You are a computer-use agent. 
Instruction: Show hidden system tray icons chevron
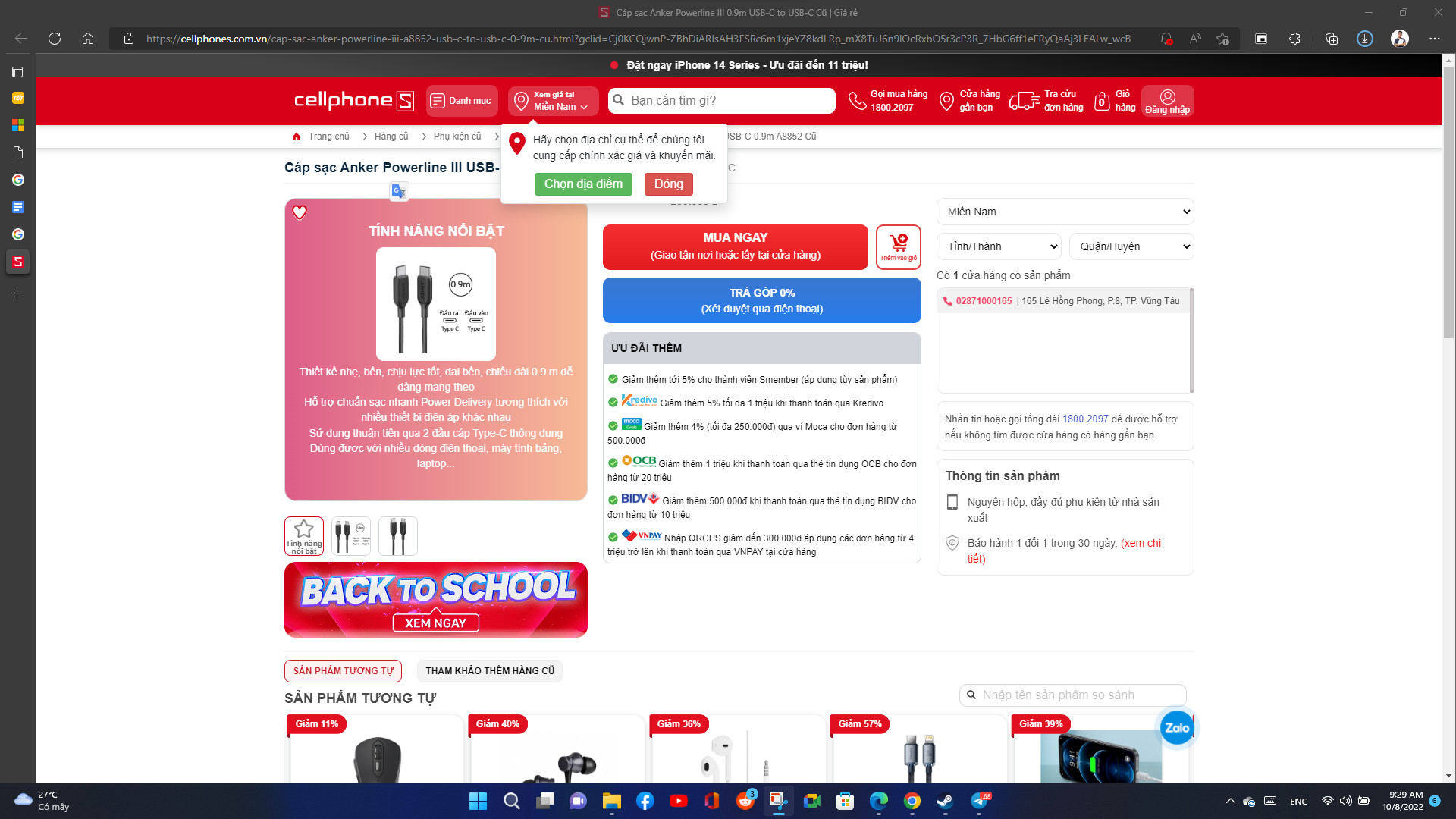[x=1230, y=801]
